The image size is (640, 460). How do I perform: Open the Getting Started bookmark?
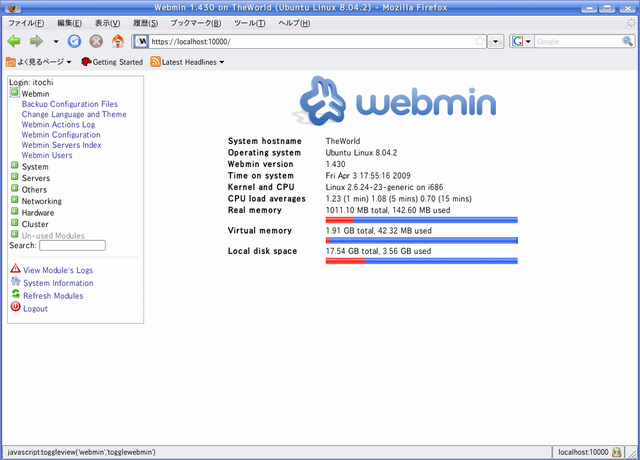tap(112, 62)
